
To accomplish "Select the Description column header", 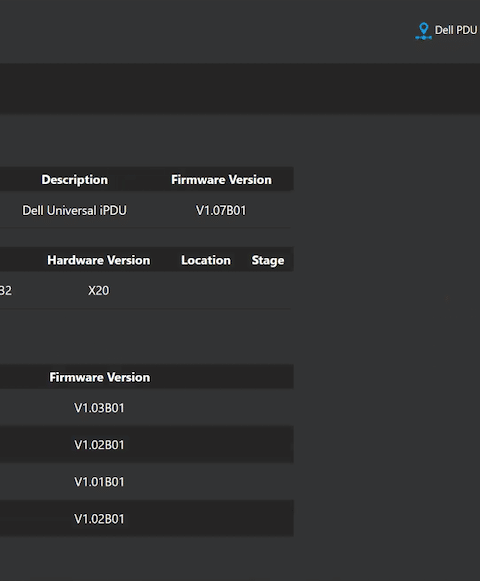I will (75, 180).
